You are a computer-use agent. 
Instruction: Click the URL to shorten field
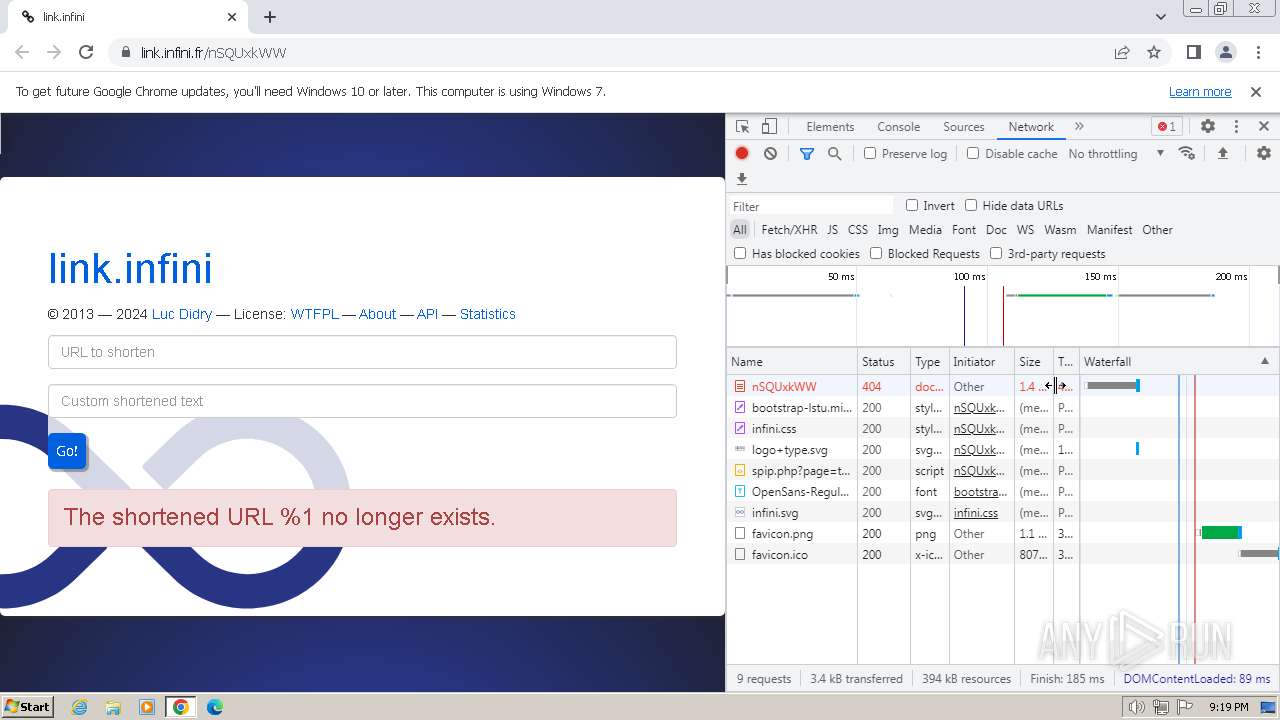pos(362,352)
